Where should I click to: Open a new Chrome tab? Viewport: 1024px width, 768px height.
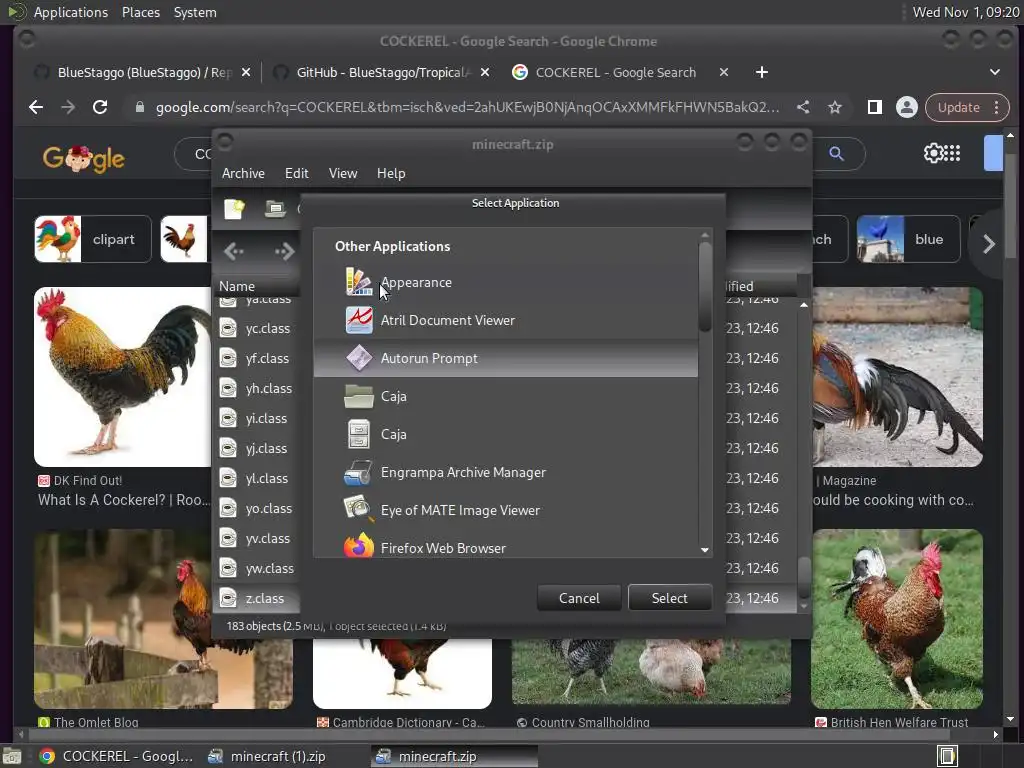click(x=761, y=72)
